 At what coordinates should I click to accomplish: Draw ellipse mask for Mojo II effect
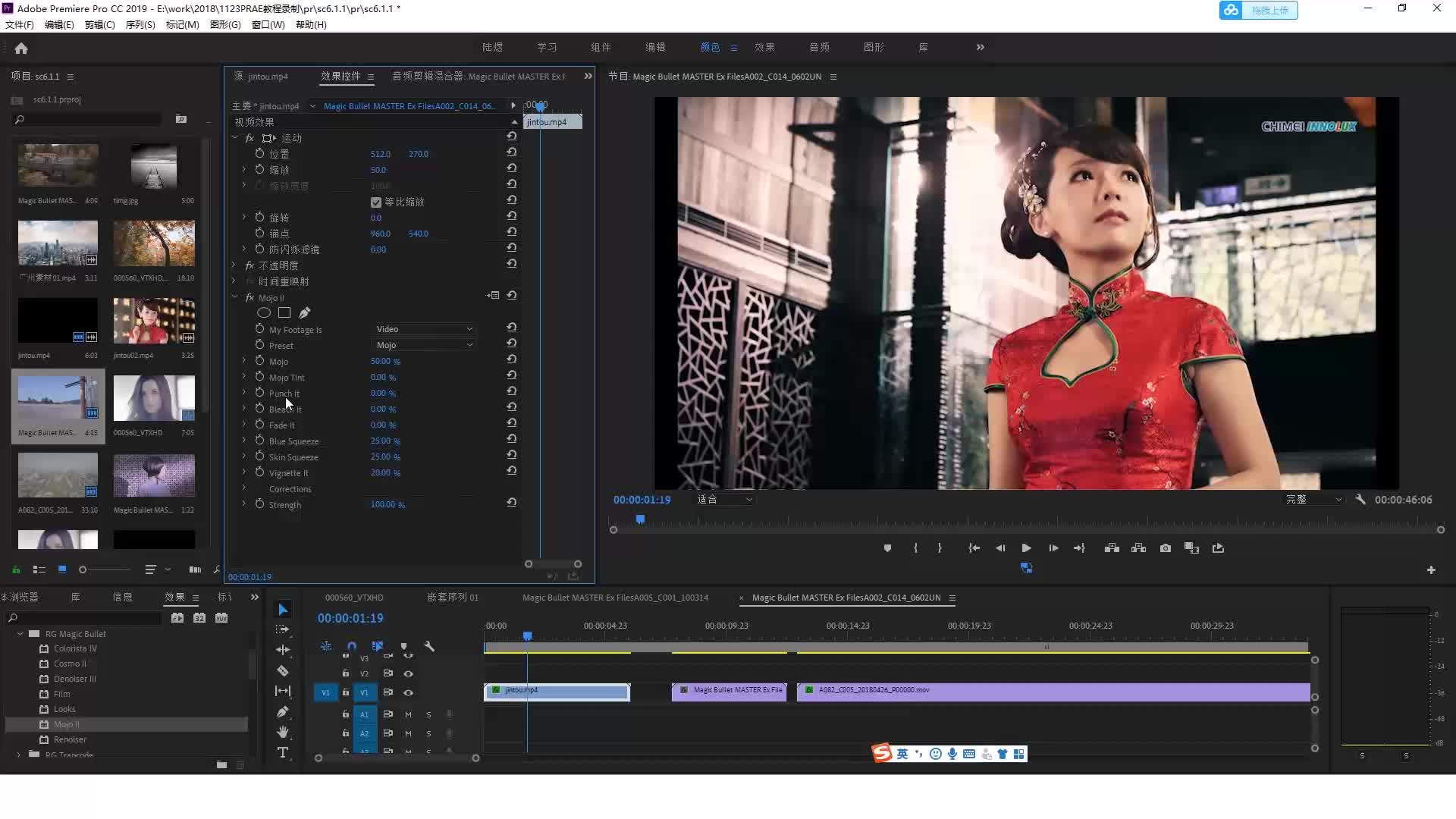pyautogui.click(x=264, y=312)
